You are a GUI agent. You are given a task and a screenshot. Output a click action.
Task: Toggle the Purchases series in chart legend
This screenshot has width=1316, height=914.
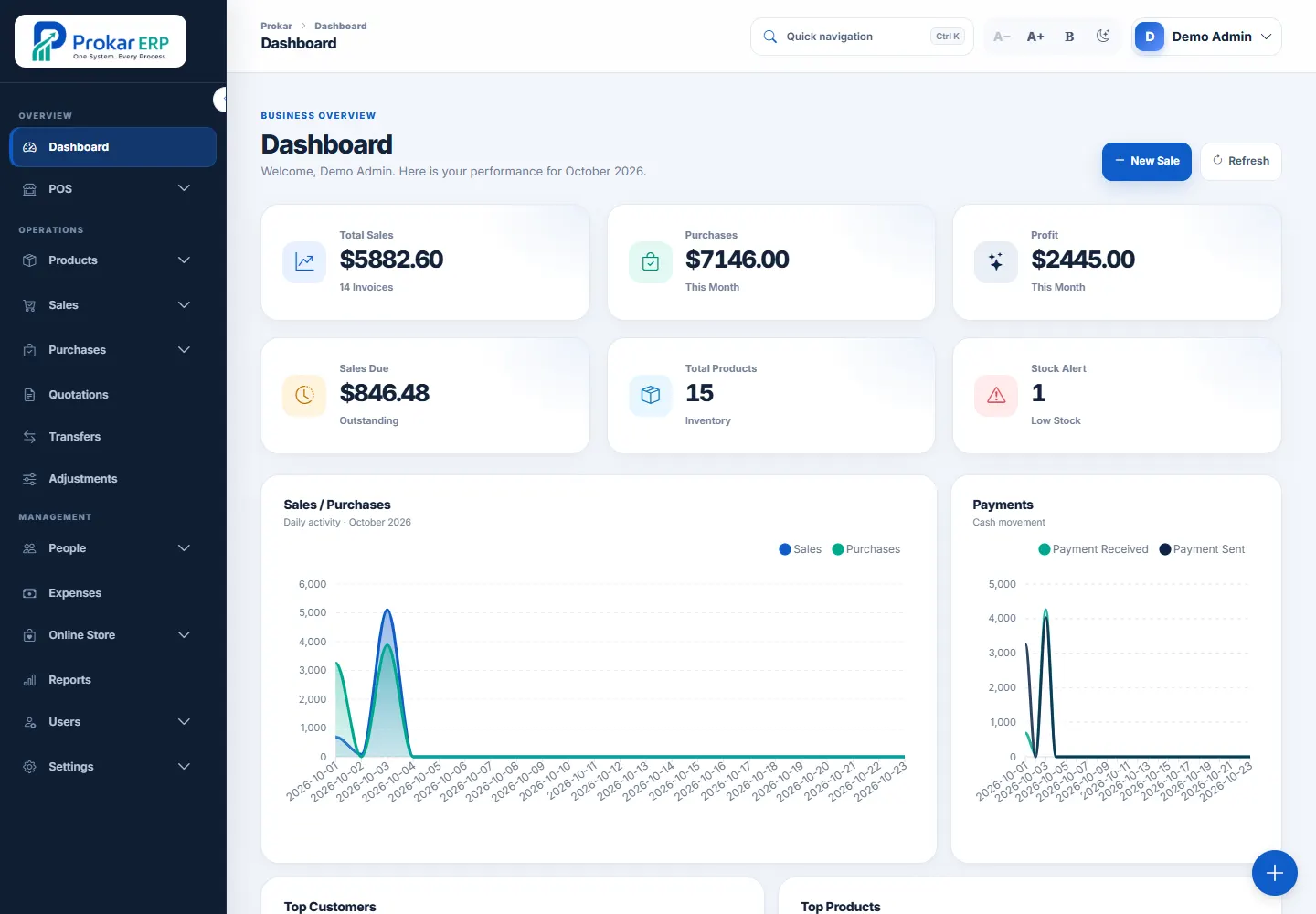tap(866, 549)
